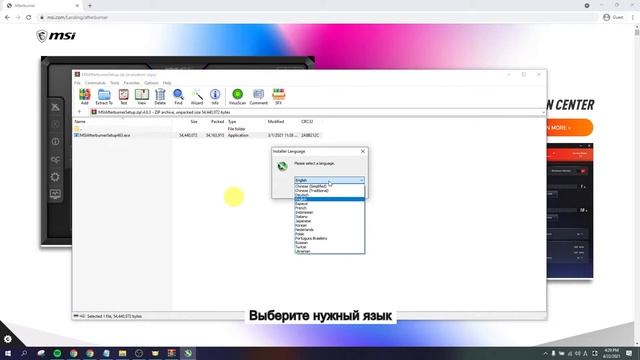Screen dimensions: 640x360
Task: Choose Español from language list
Action: coord(329,204)
